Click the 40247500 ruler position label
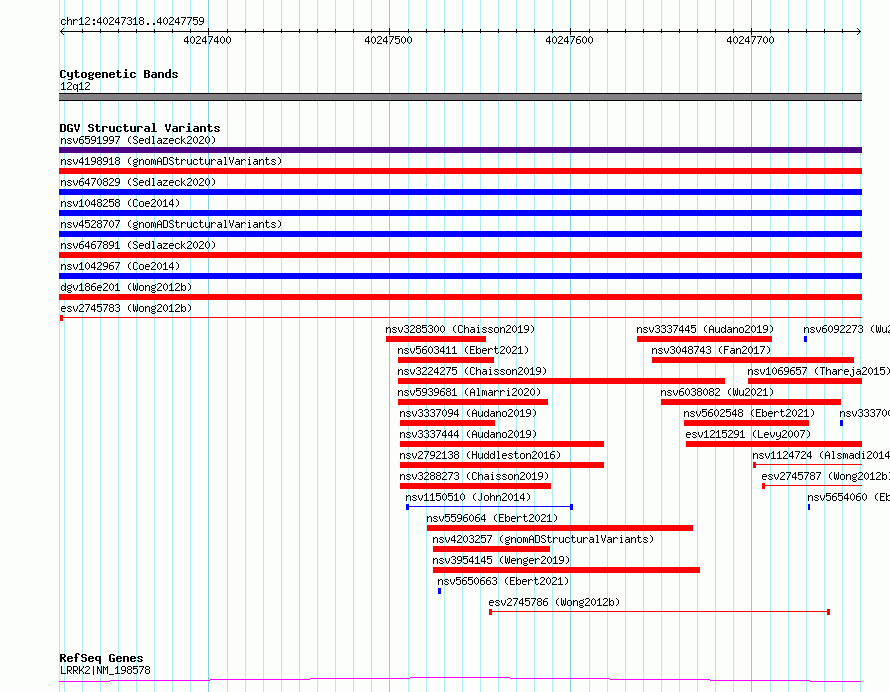Image resolution: width=890 pixels, height=692 pixels. click(x=388, y=40)
